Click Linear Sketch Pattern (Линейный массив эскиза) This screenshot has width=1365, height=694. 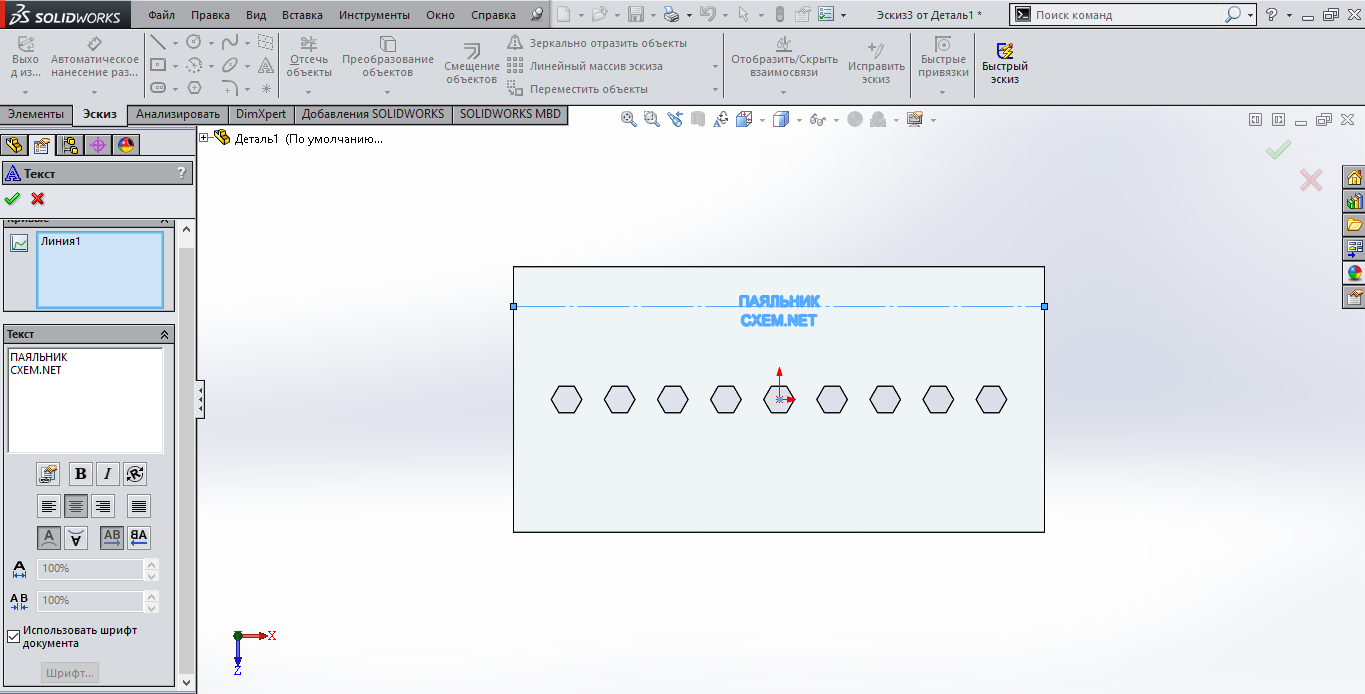click(x=585, y=66)
